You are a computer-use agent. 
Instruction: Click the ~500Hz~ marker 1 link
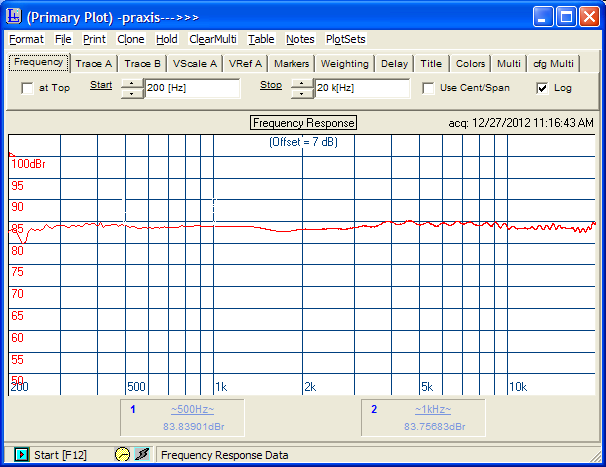pos(192,409)
